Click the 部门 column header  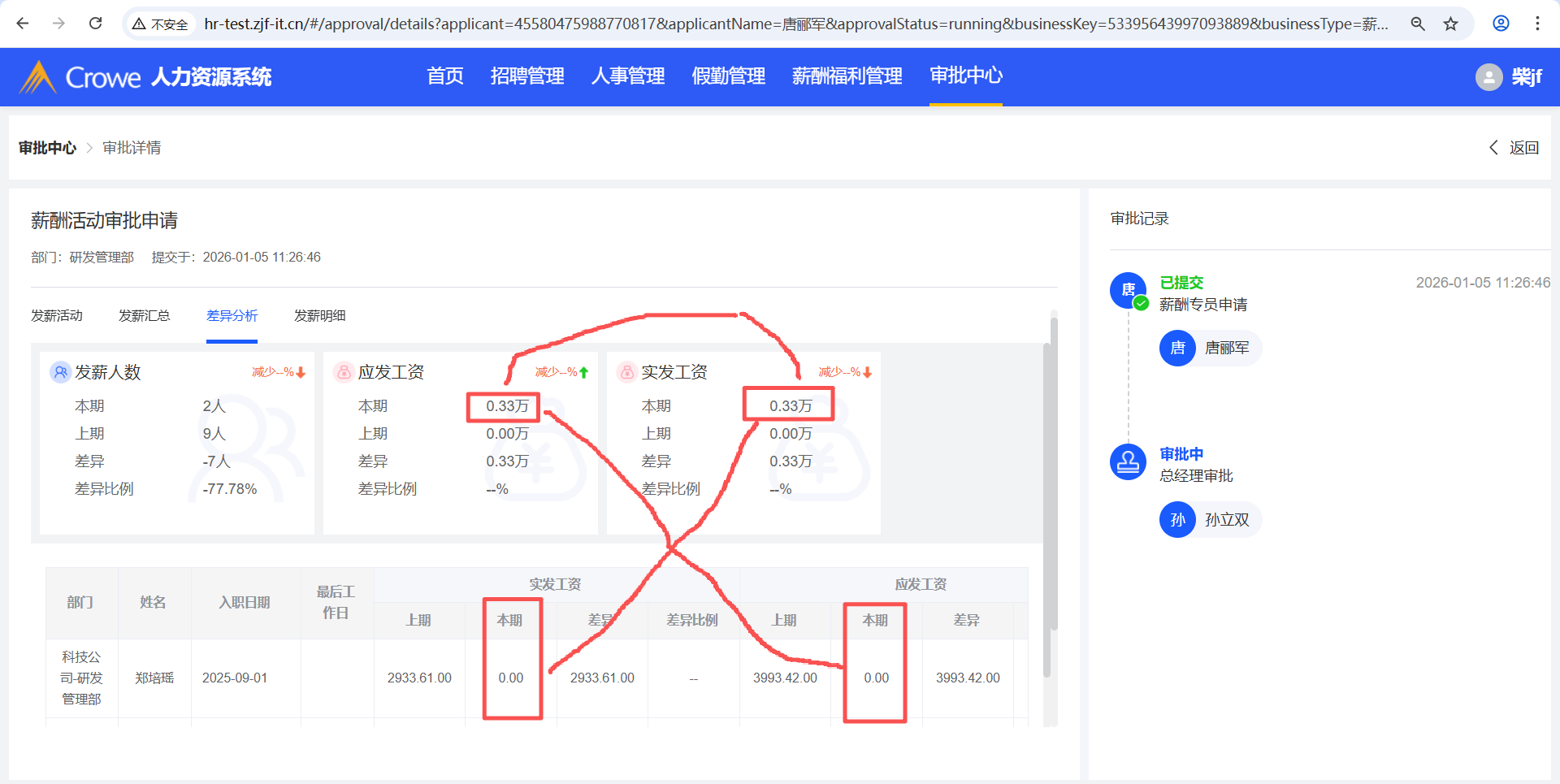coord(80,603)
